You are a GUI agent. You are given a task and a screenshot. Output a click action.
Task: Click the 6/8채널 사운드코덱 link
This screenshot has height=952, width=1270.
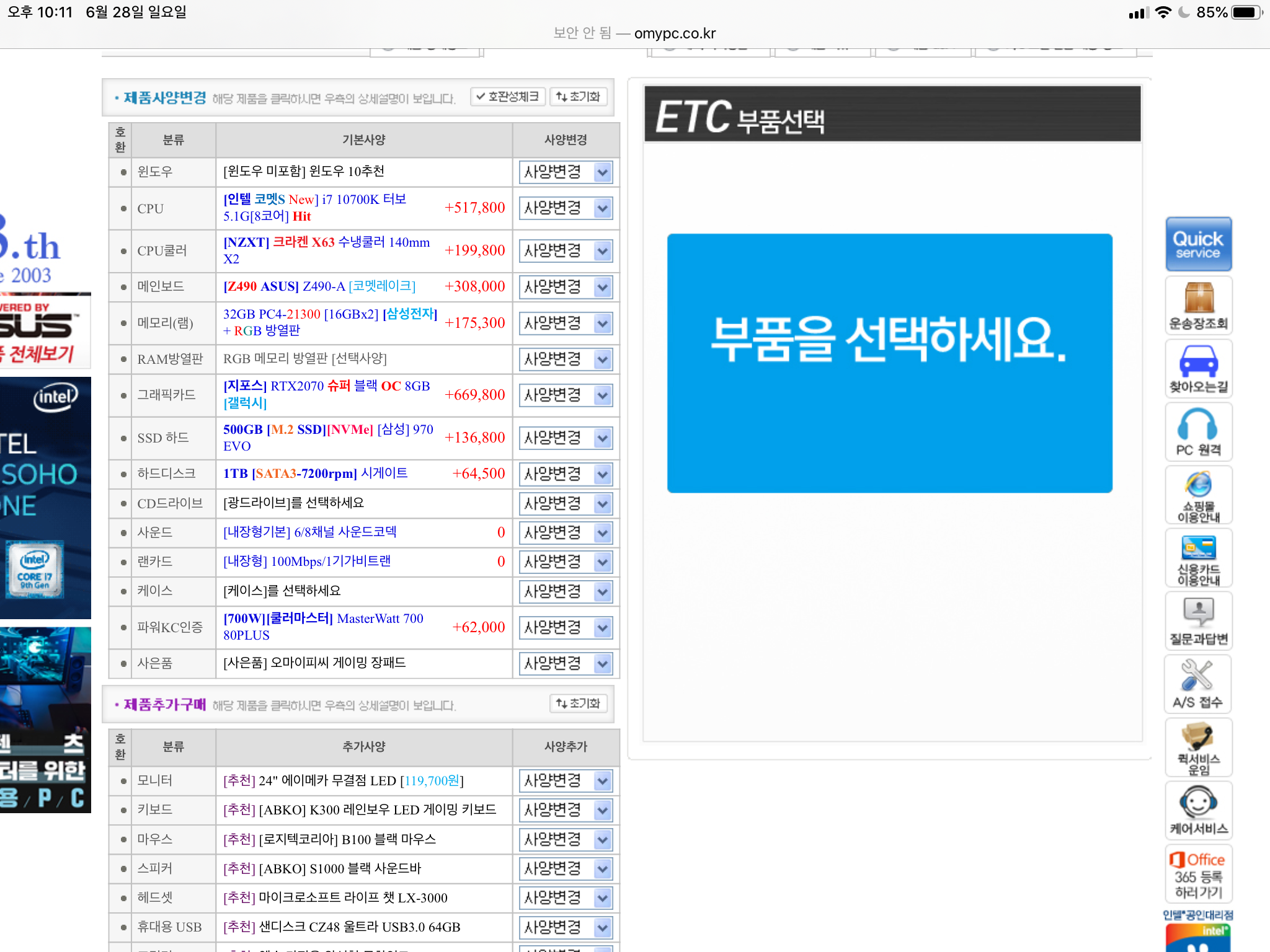pyautogui.click(x=310, y=532)
